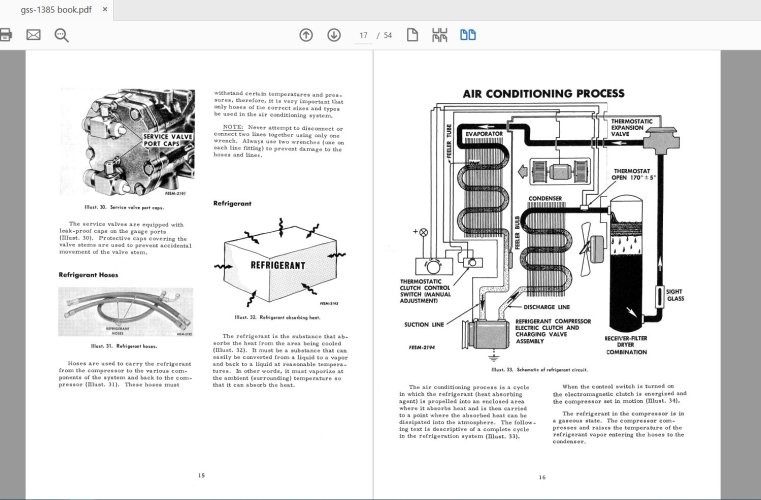Click the 'REFRIGERANT COMPRESSOR ELECTRIC CLUTCH' label
Screen dimensions: 761x500
click(553, 331)
